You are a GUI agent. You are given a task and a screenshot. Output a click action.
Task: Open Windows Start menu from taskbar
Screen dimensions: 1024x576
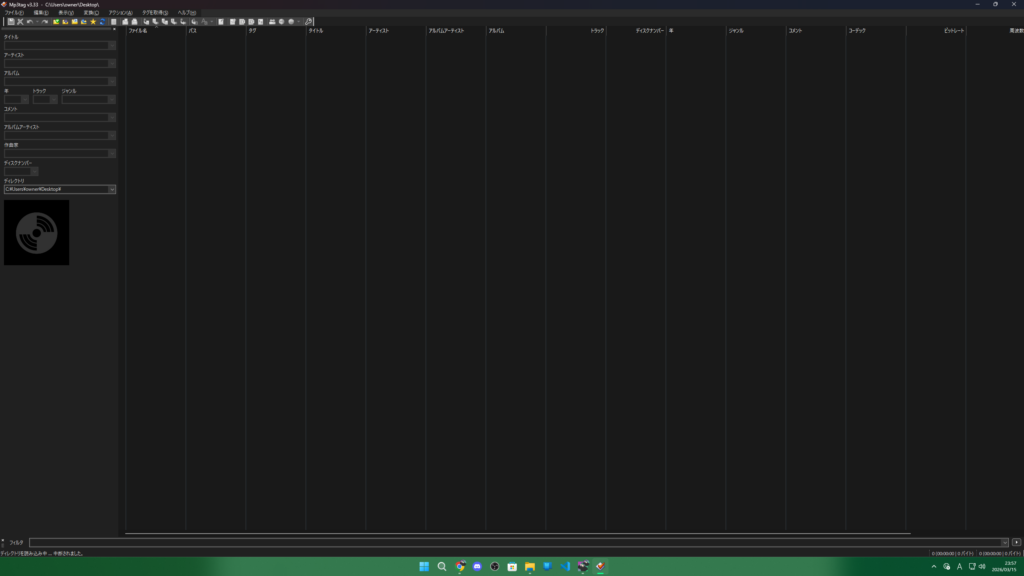[x=424, y=566]
